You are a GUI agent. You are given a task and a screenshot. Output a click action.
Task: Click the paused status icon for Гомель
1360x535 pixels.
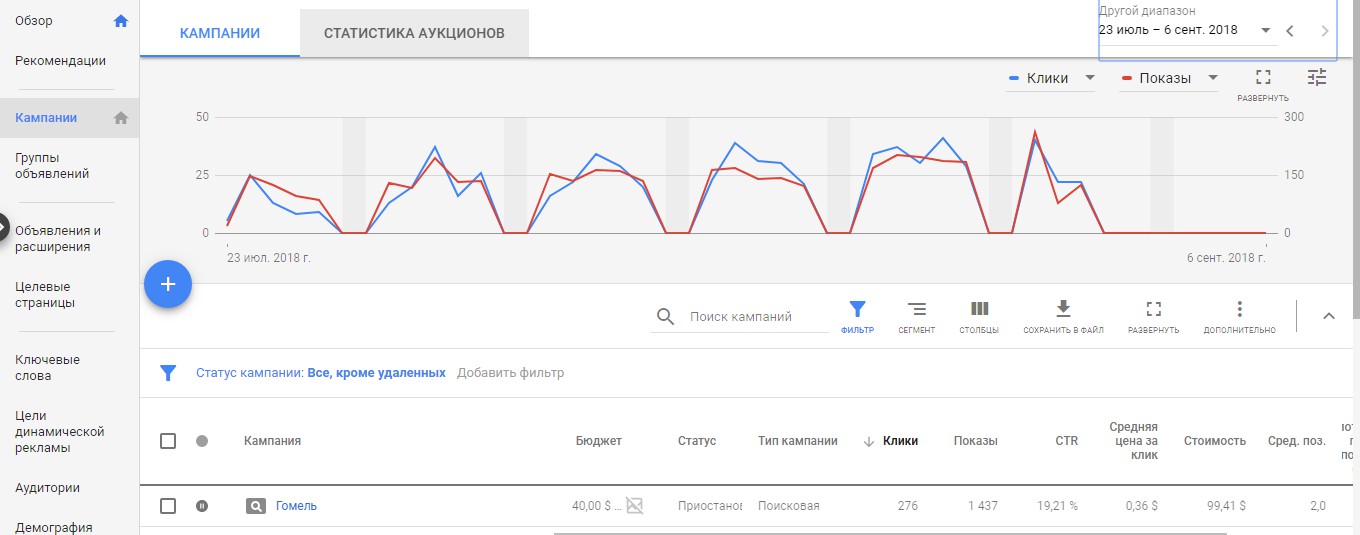pos(202,506)
